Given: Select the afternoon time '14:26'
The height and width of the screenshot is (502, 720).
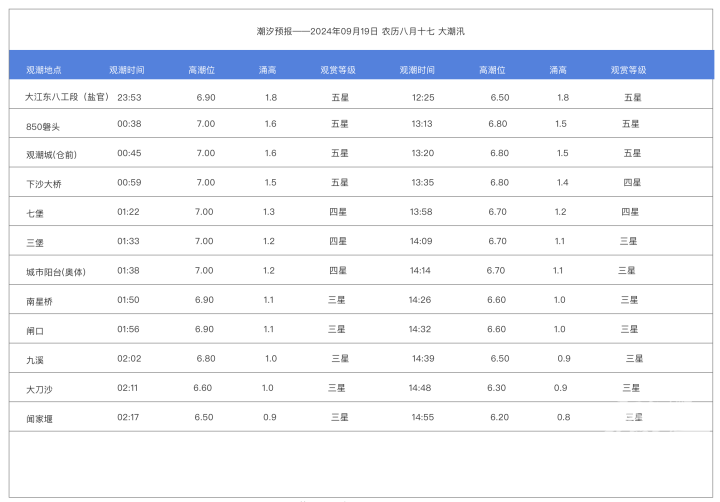Looking at the screenshot, I should point(420,300).
